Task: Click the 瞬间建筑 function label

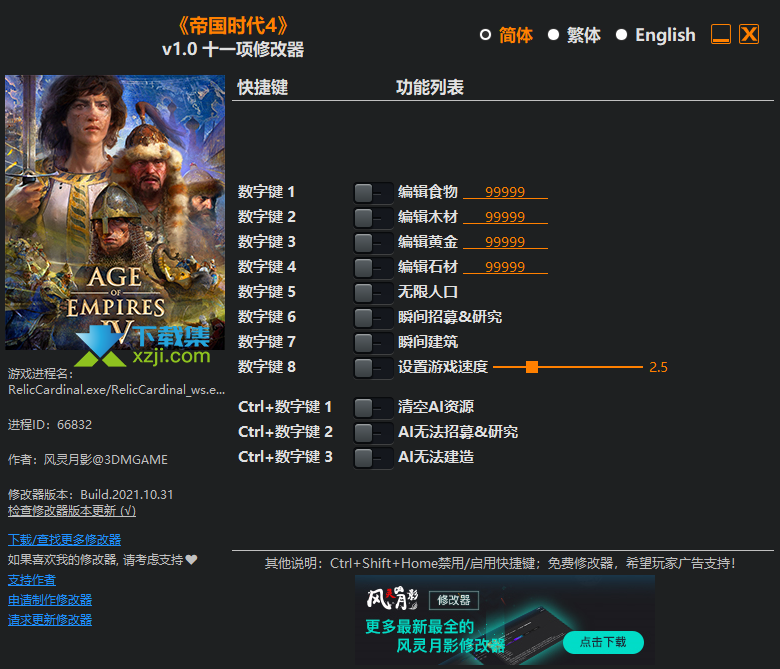Action: (428, 342)
